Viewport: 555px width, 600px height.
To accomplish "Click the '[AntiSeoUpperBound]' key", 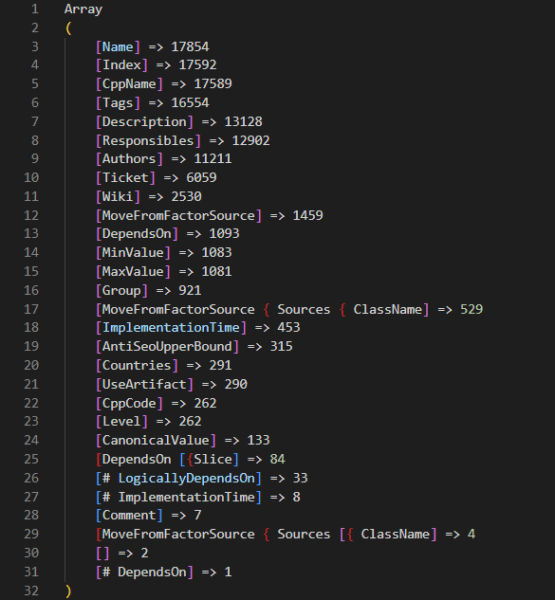I will [x=167, y=347].
